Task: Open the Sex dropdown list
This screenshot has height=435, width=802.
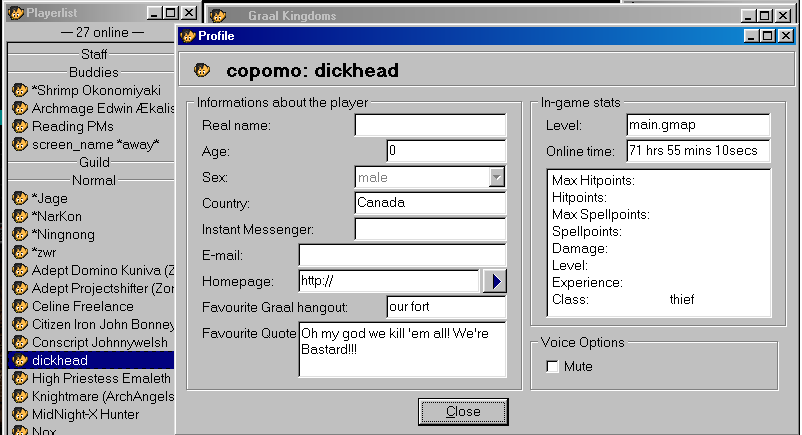Action: (x=496, y=178)
